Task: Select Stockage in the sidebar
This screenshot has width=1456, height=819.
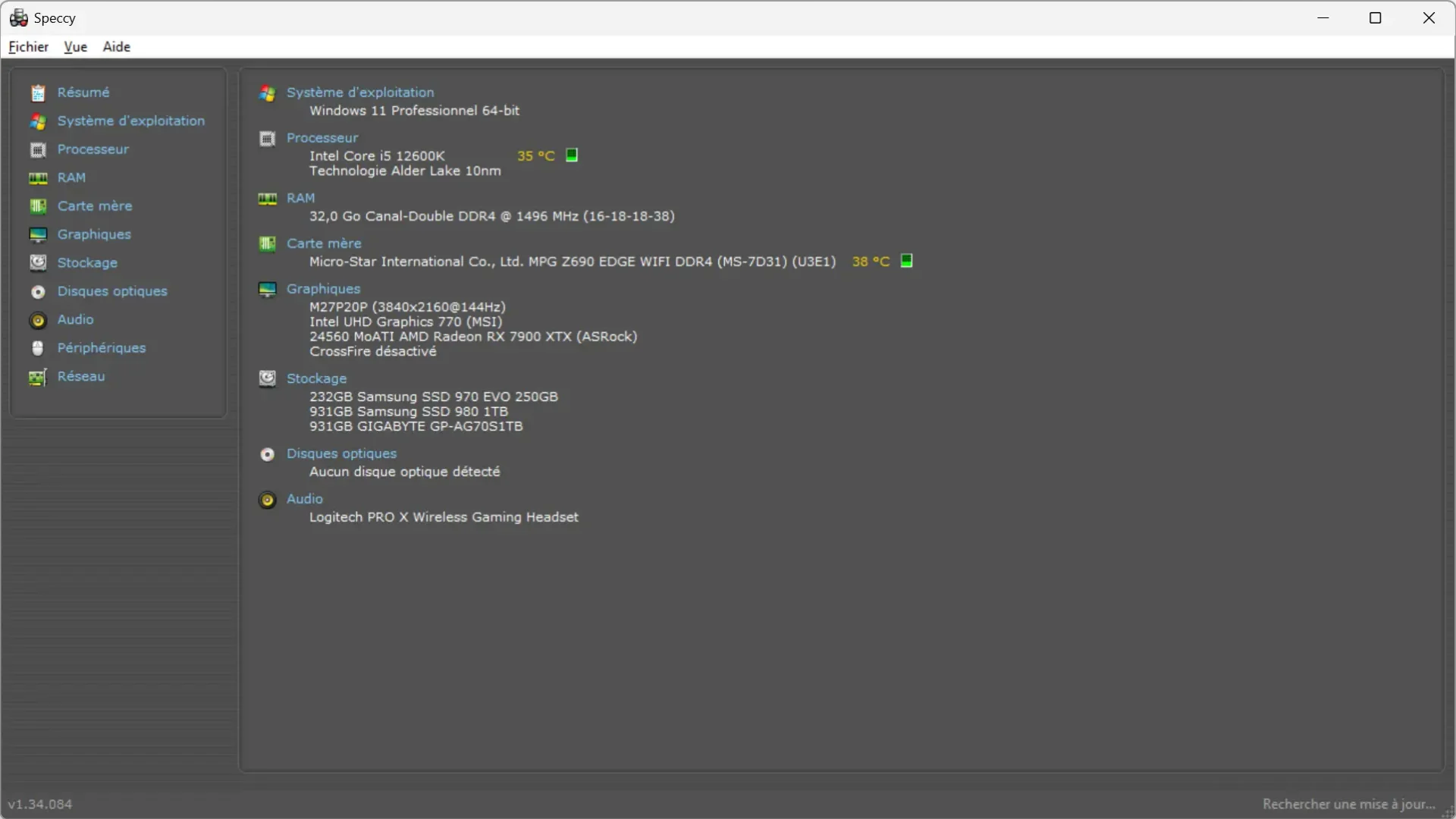Action: (87, 263)
